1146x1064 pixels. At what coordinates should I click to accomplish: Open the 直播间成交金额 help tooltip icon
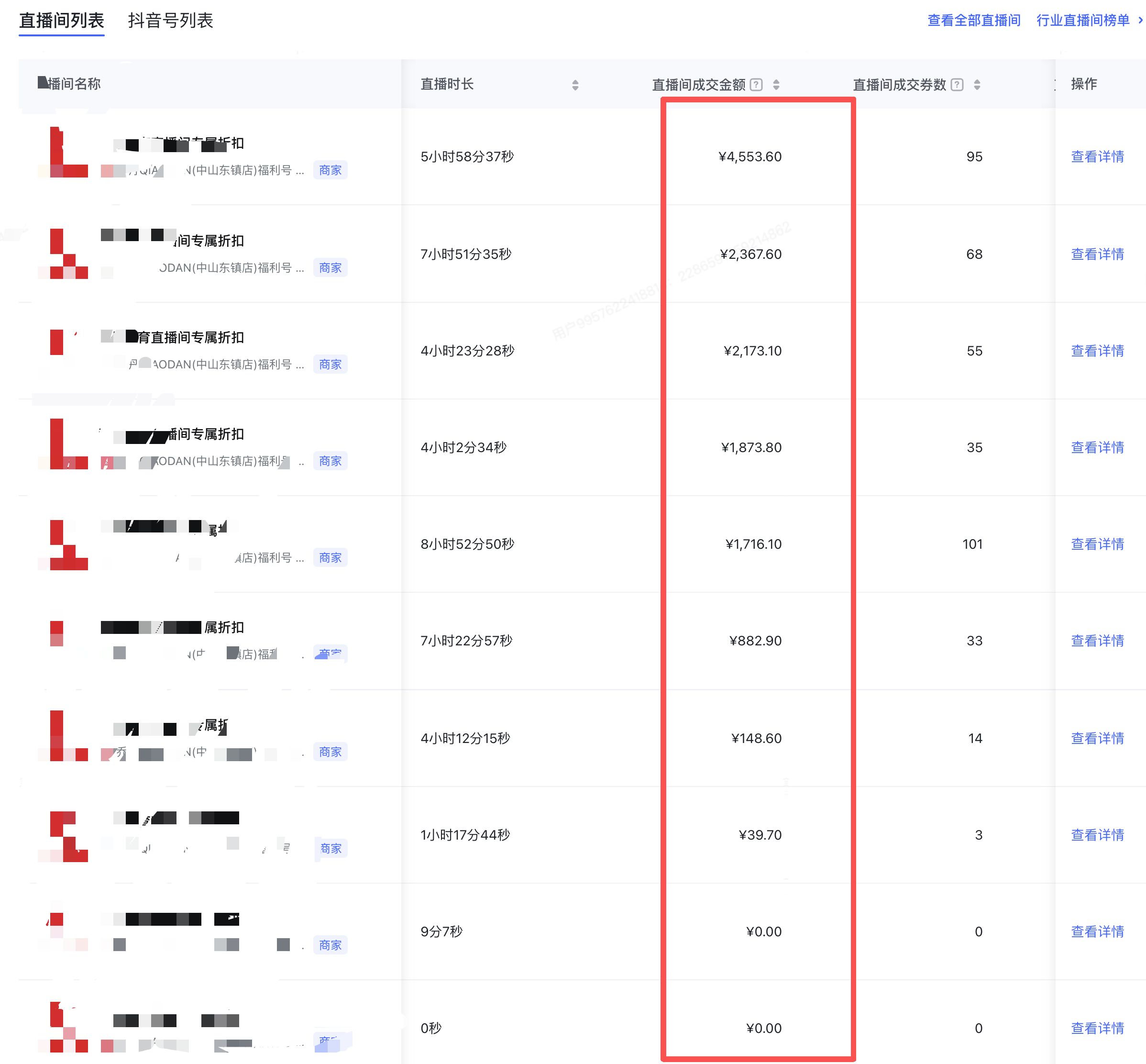pyautogui.click(x=757, y=85)
